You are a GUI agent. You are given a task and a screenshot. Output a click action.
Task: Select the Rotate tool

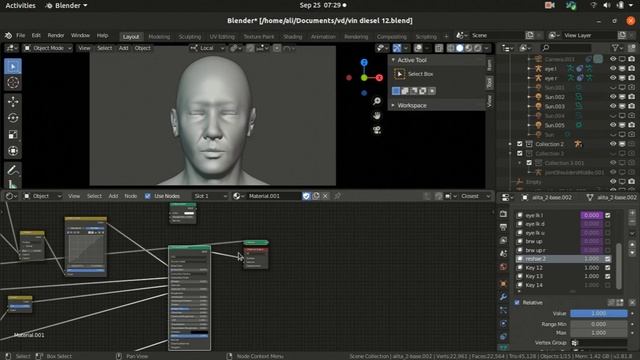[13, 118]
